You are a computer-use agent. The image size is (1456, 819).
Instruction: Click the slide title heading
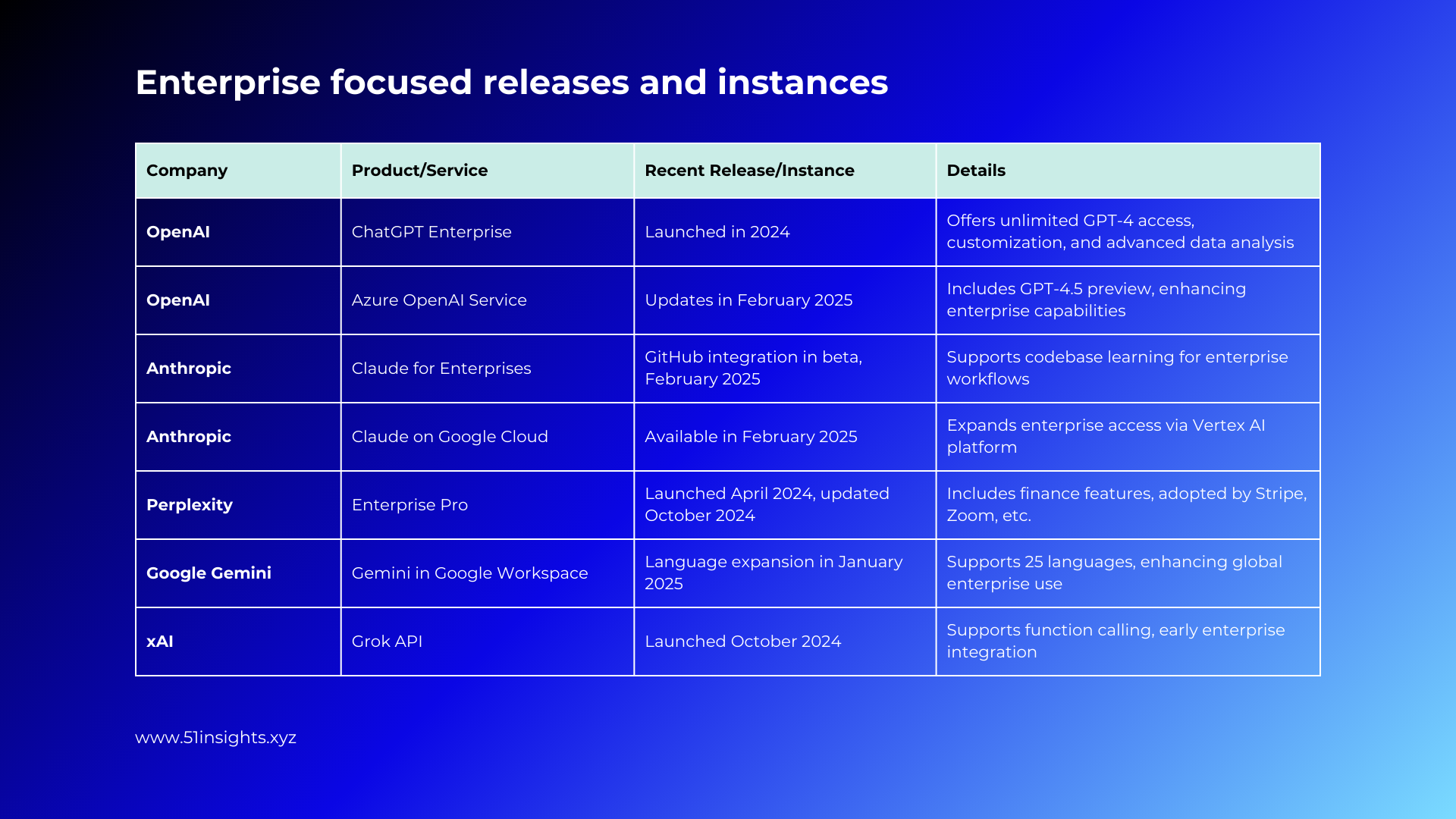point(511,82)
